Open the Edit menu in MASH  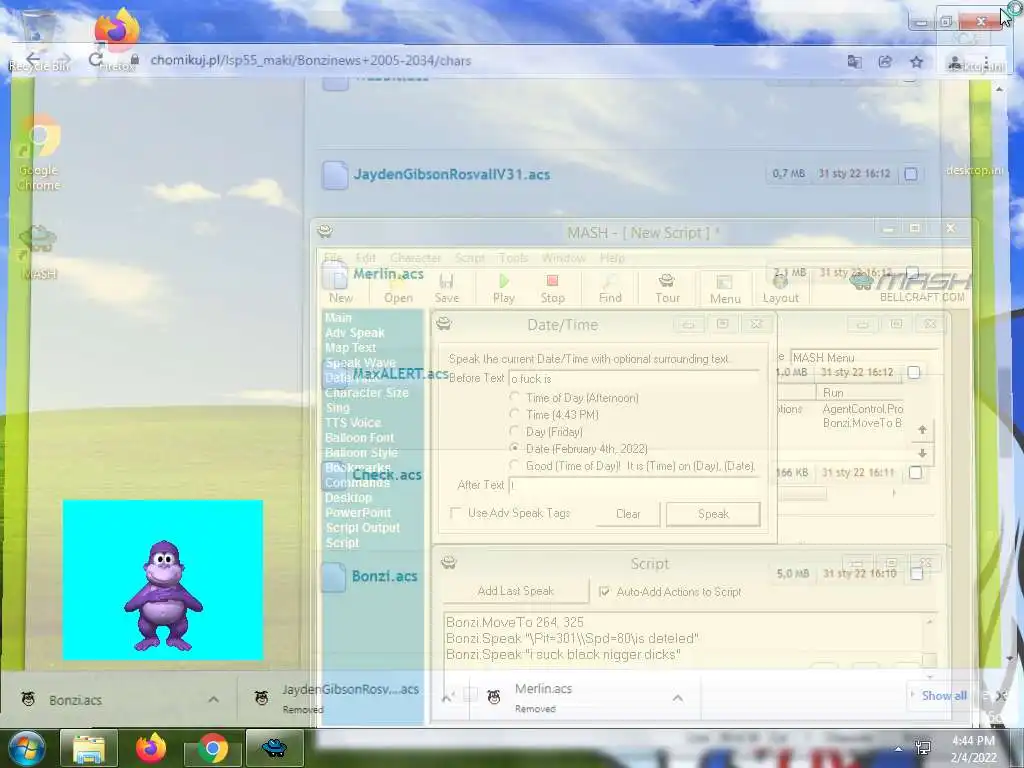365,258
